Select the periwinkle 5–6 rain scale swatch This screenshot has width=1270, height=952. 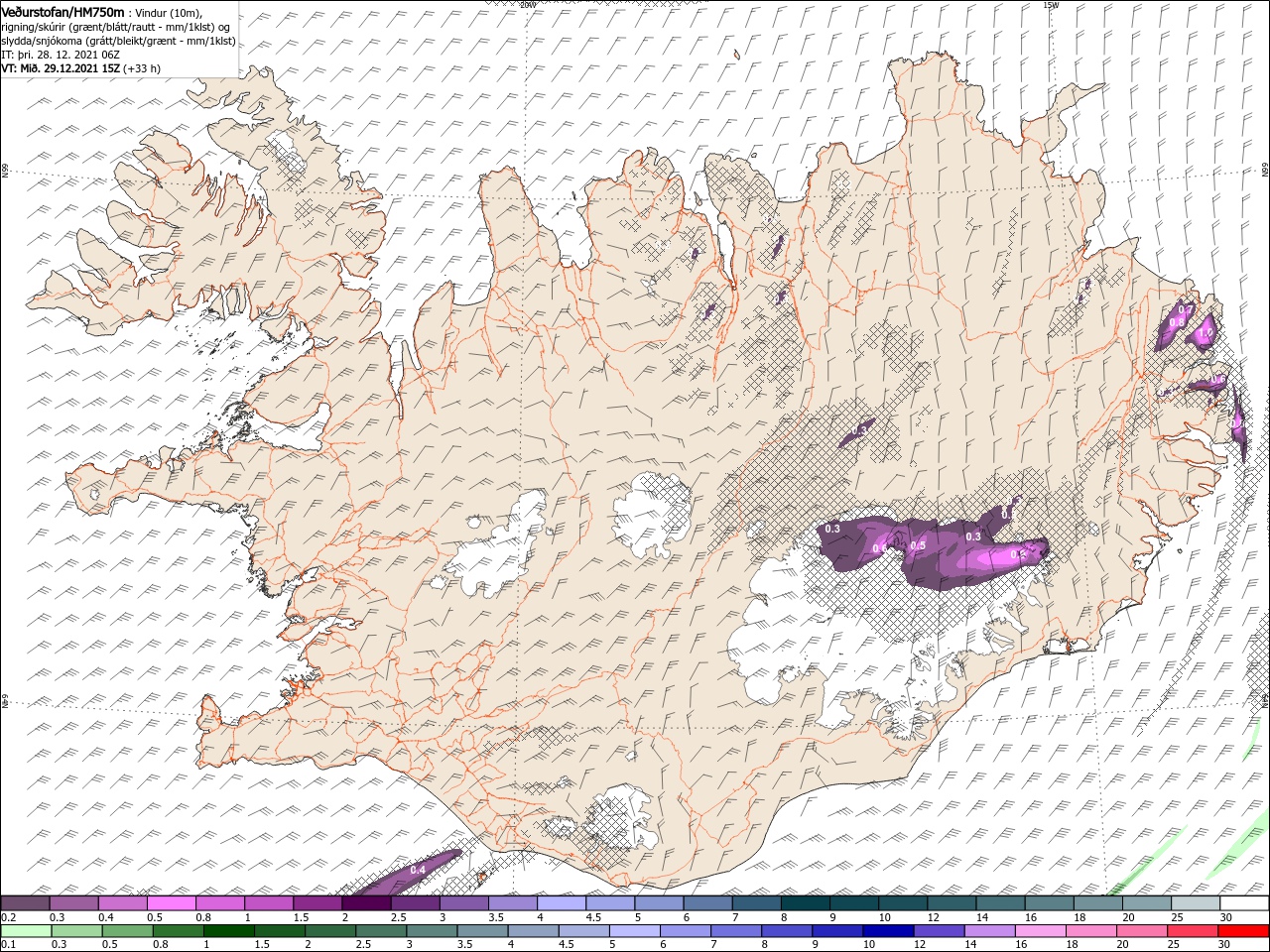pyautogui.click(x=635, y=931)
